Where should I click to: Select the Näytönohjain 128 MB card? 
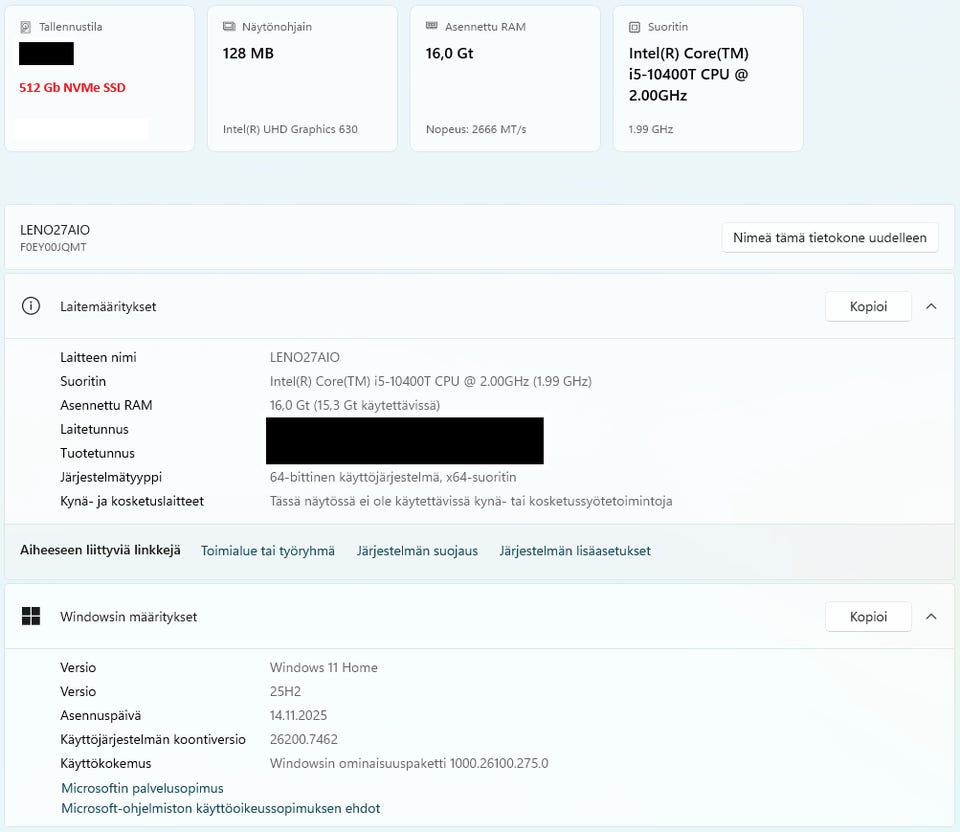(302, 78)
